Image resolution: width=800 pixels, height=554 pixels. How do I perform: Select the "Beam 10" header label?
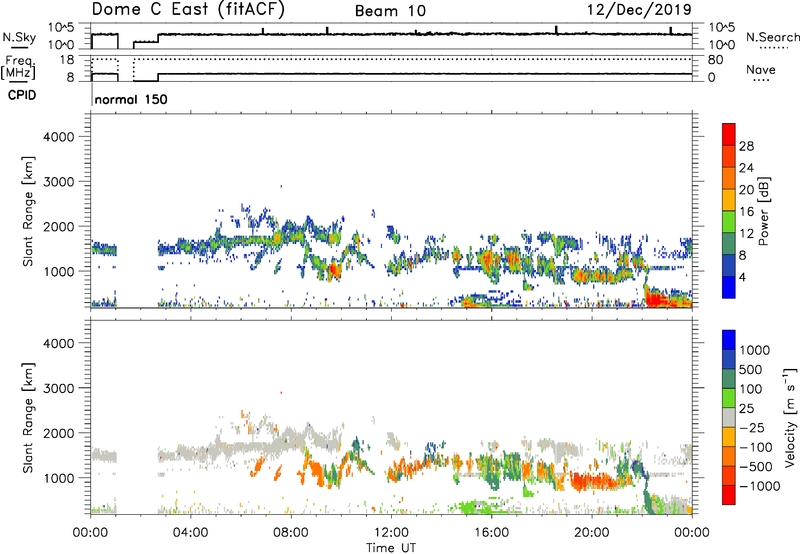click(390, 11)
